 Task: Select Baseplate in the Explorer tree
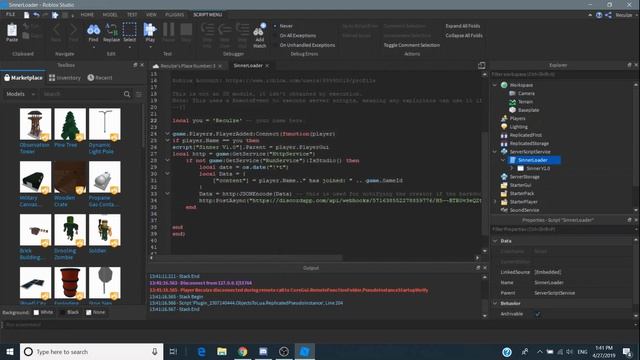pyautogui.click(x=528, y=110)
